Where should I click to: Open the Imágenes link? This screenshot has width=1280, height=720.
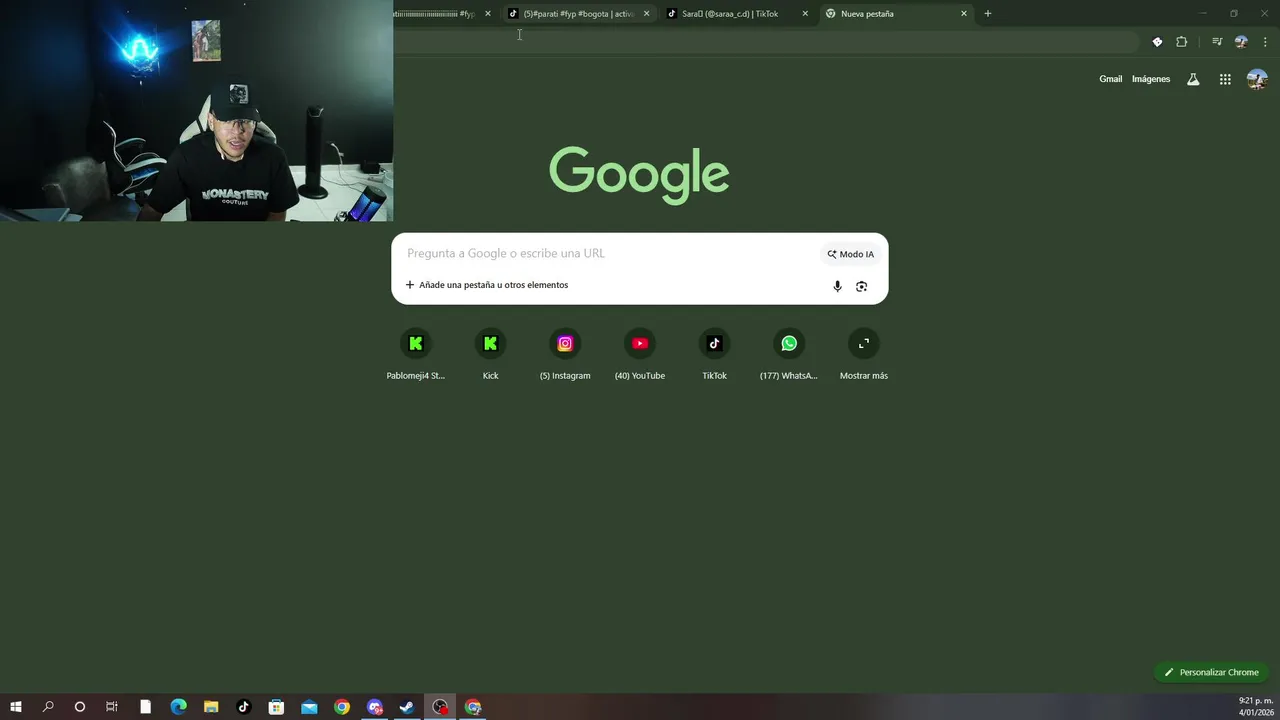click(x=1151, y=79)
